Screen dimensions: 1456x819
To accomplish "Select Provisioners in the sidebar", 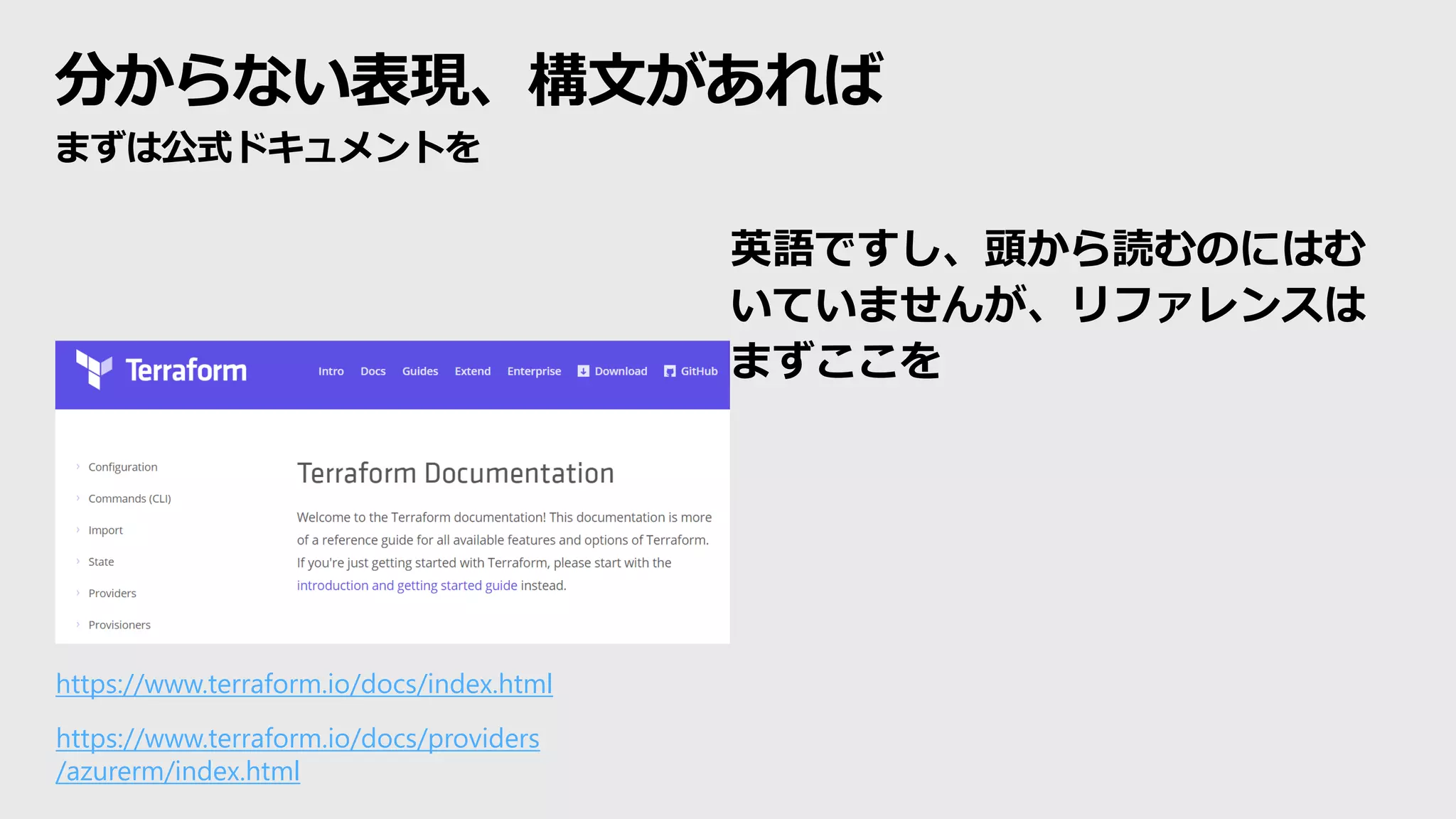I will pyautogui.click(x=119, y=625).
